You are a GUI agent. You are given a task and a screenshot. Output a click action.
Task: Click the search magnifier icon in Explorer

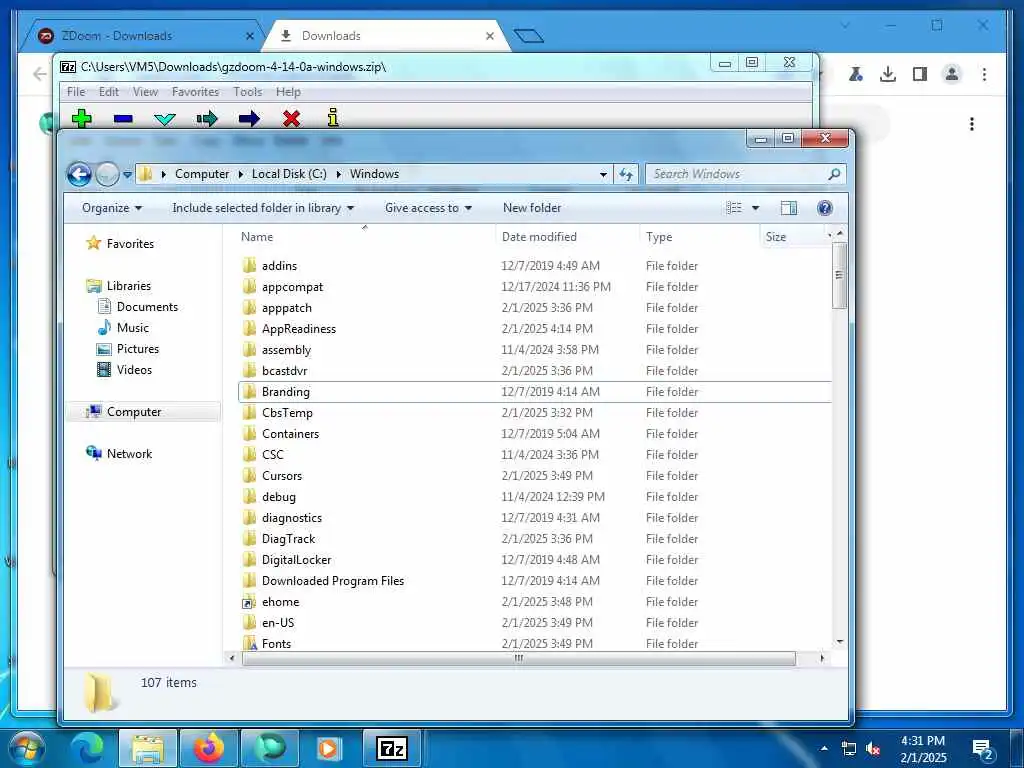coord(834,174)
